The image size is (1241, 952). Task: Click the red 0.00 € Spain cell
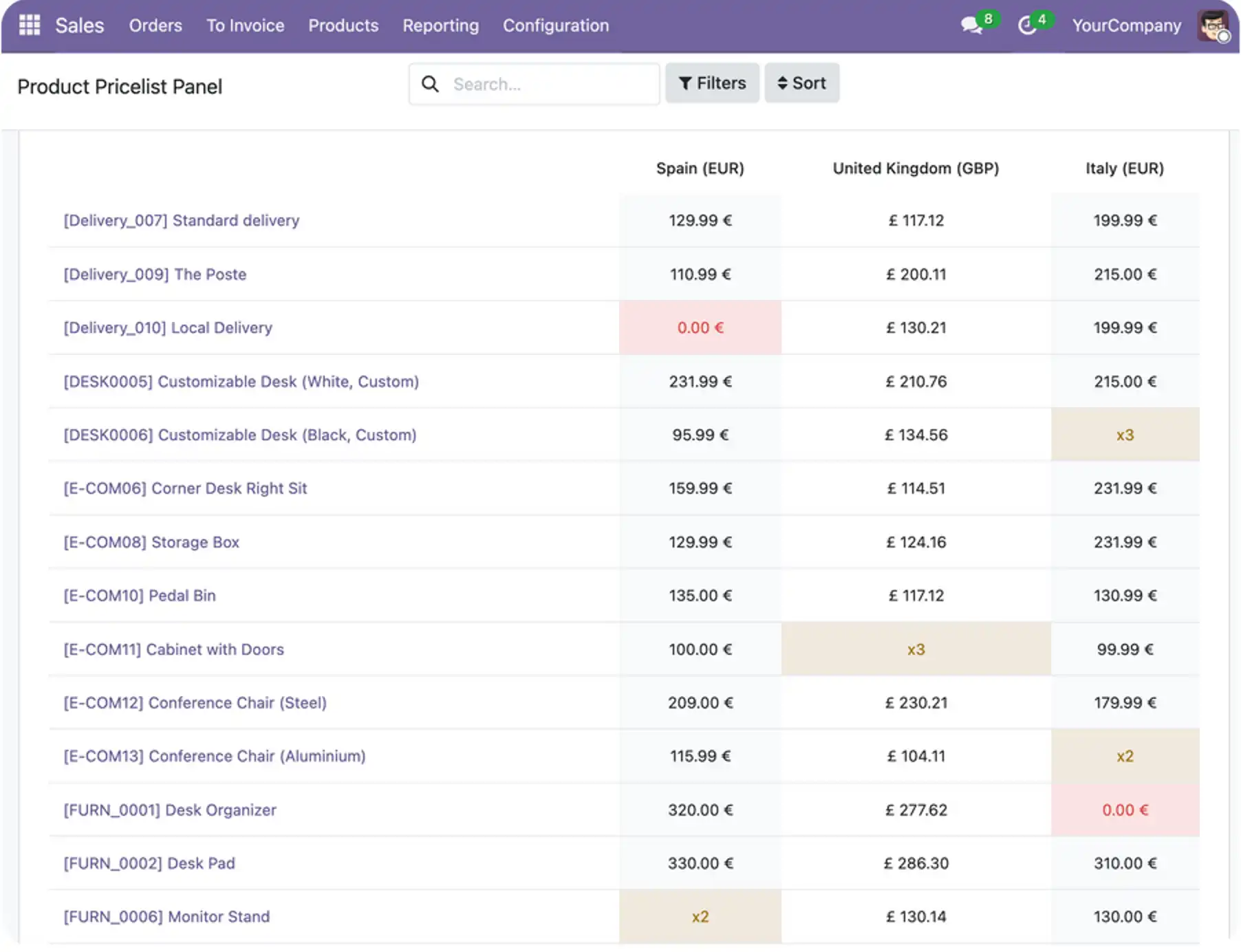pos(700,327)
